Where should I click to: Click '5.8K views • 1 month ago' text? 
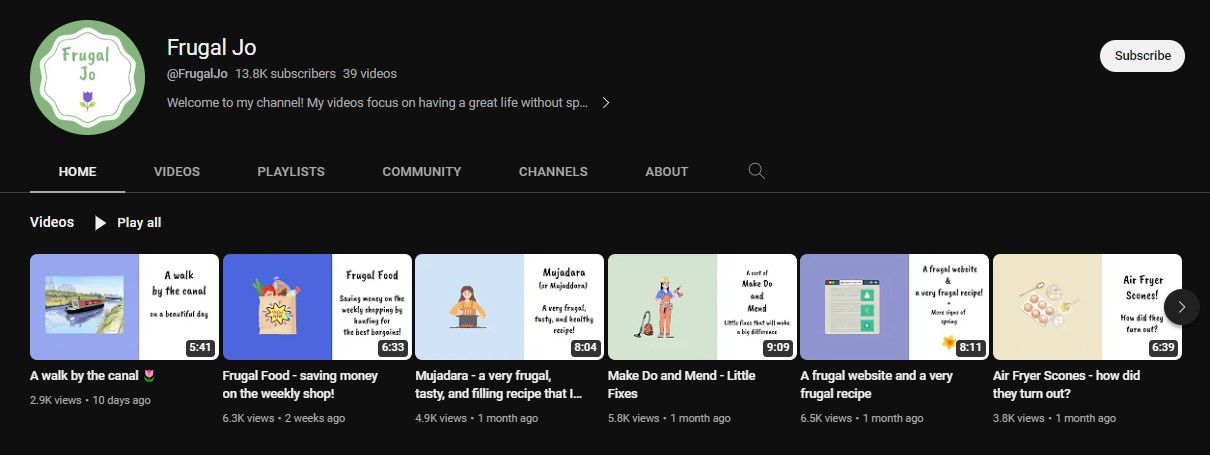pos(669,418)
